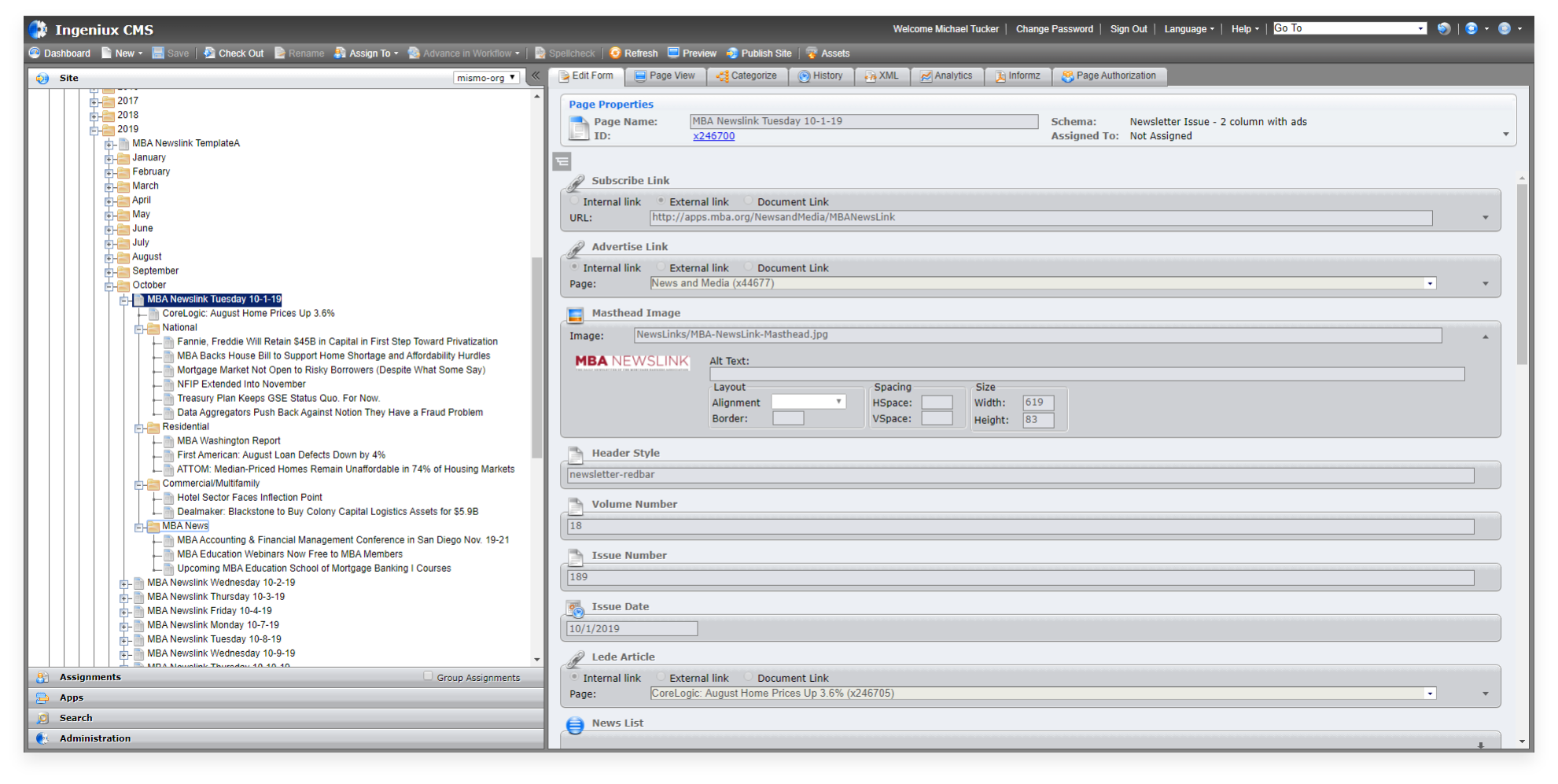Select the MBA Washington Report page
The width and height of the screenshot is (1558, 784).
coord(228,441)
